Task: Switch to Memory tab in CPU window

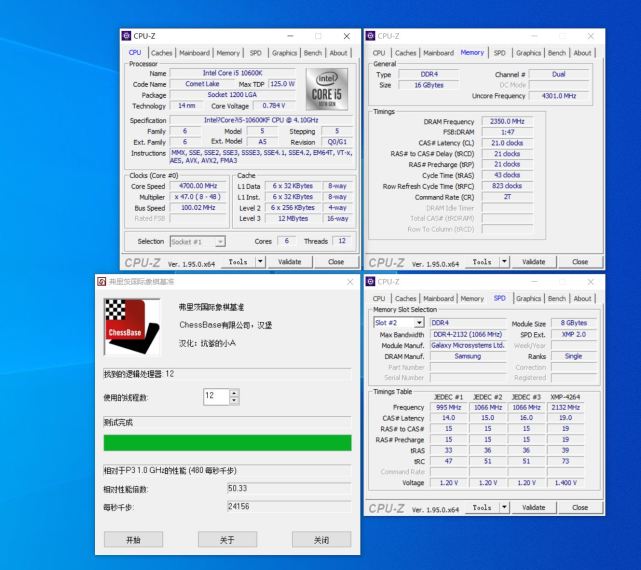Action: pyautogui.click(x=228, y=53)
